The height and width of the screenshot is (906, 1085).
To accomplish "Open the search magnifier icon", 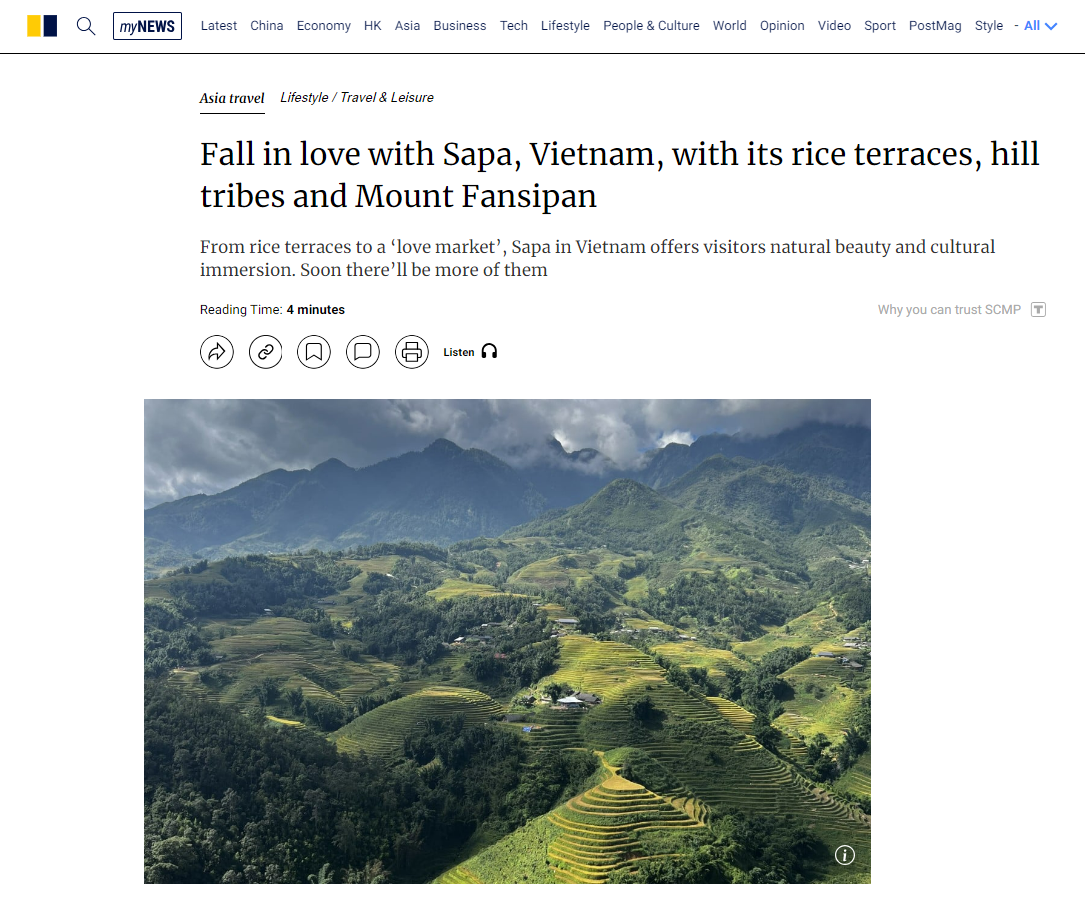I will [86, 26].
